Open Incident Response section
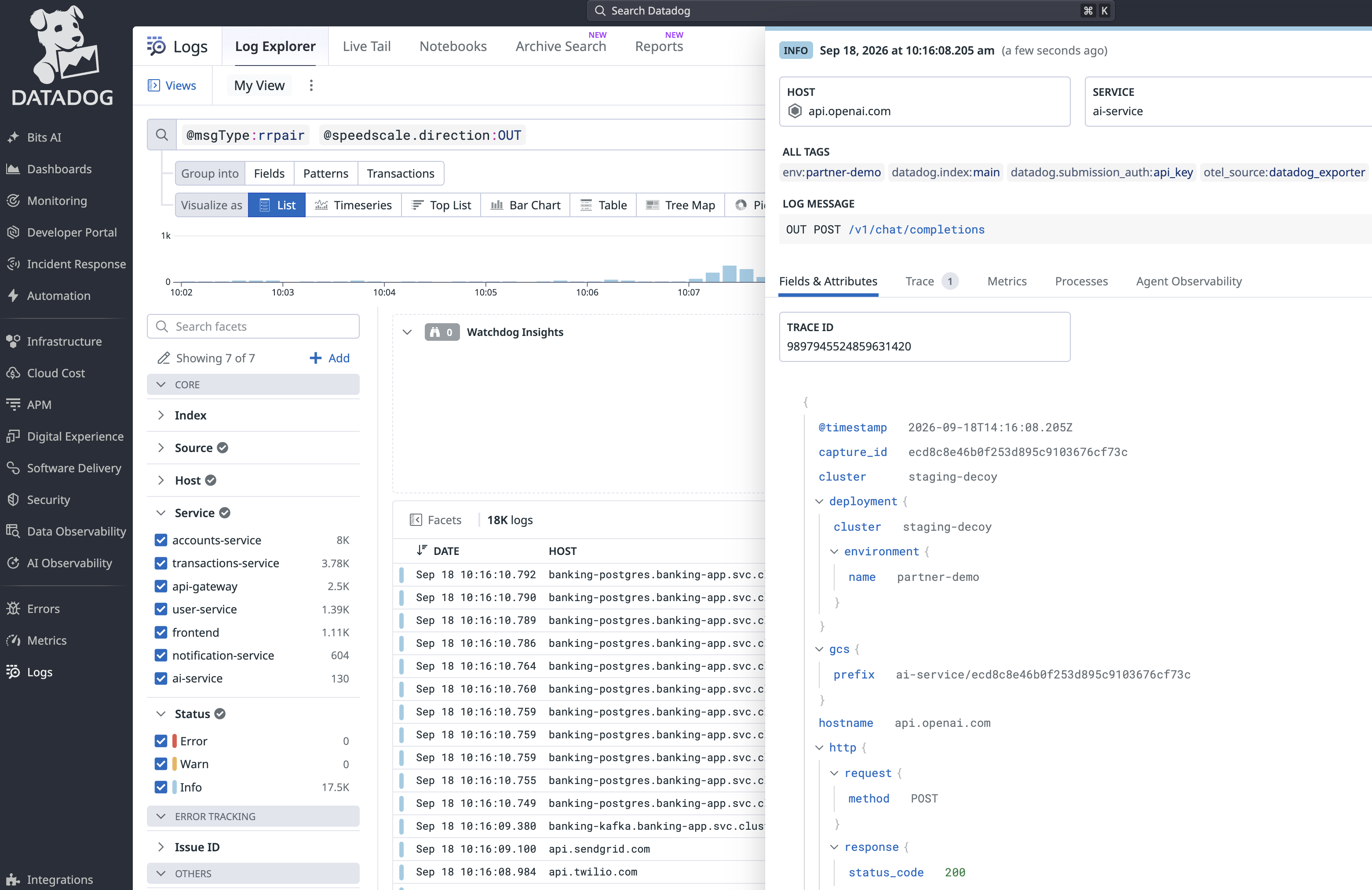The width and height of the screenshot is (1372, 890). (x=66, y=264)
